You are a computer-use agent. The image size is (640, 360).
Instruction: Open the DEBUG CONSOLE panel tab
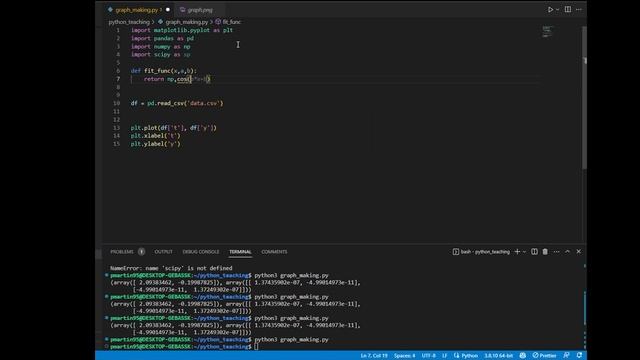point(201,252)
